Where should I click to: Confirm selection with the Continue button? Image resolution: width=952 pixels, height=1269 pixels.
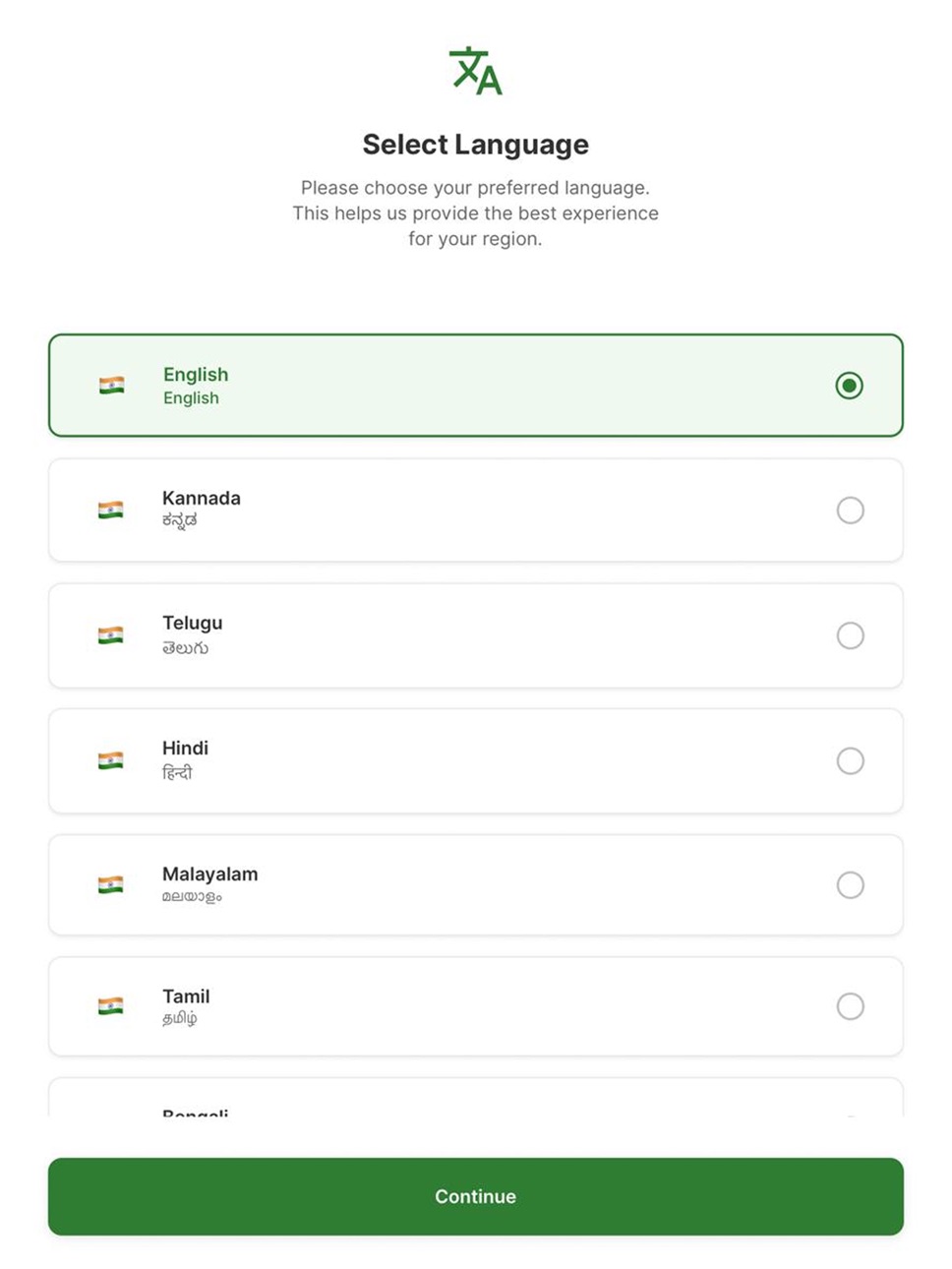[x=476, y=1196]
